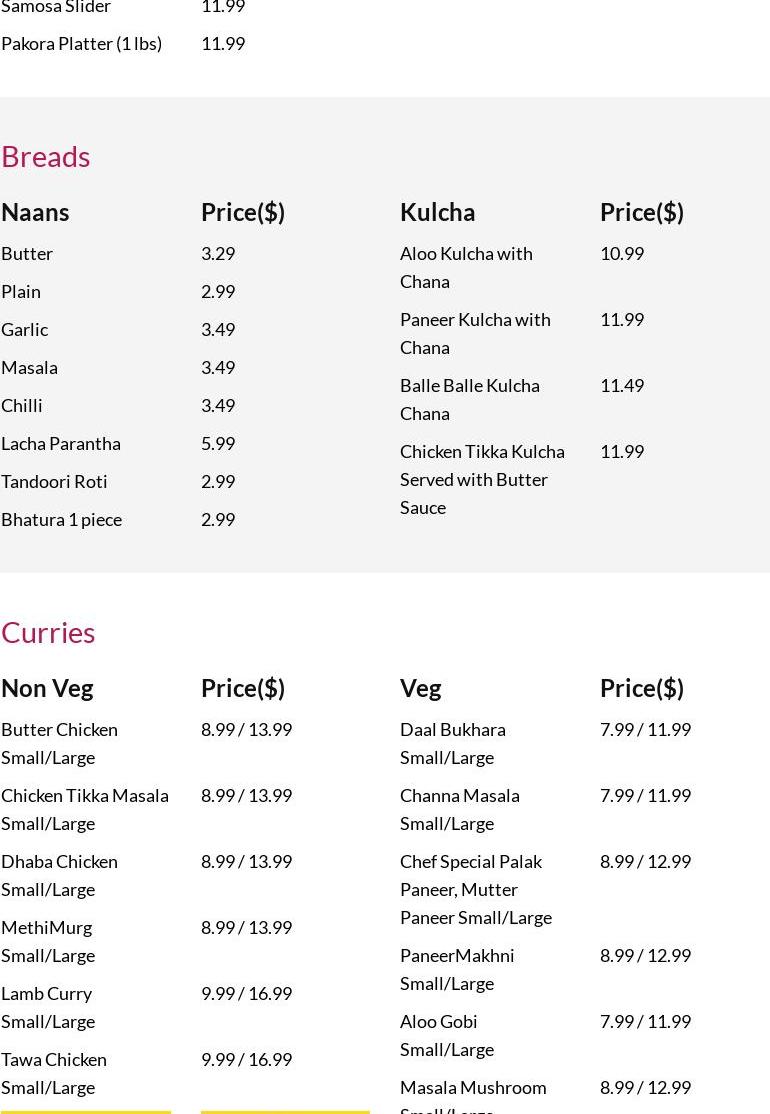Viewport: 770px width, 1114px height.
Task: Select Chef Special Palak Paneer item
Action: pos(475,889)
